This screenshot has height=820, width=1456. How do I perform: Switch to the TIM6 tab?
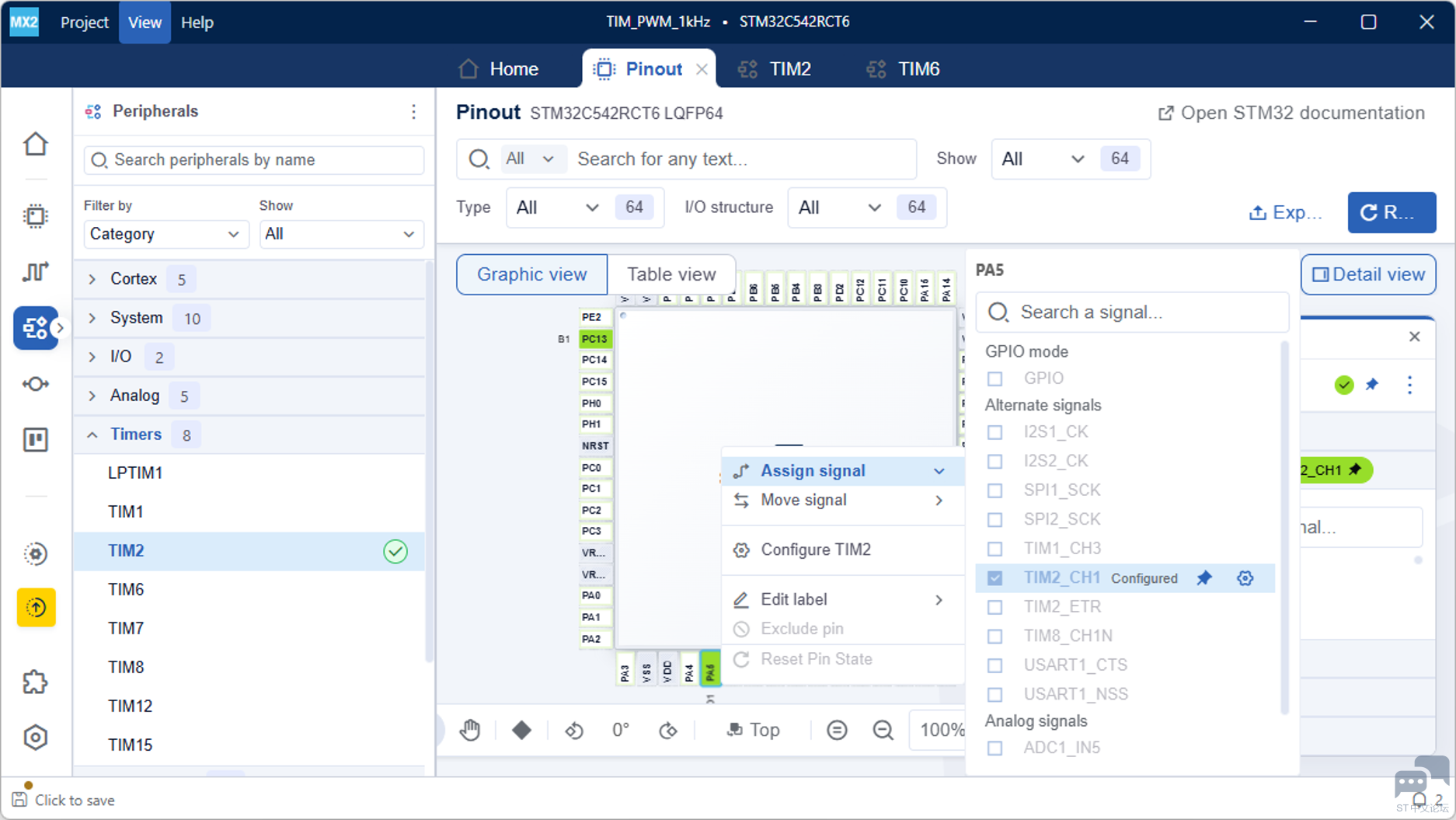[903, 69]
